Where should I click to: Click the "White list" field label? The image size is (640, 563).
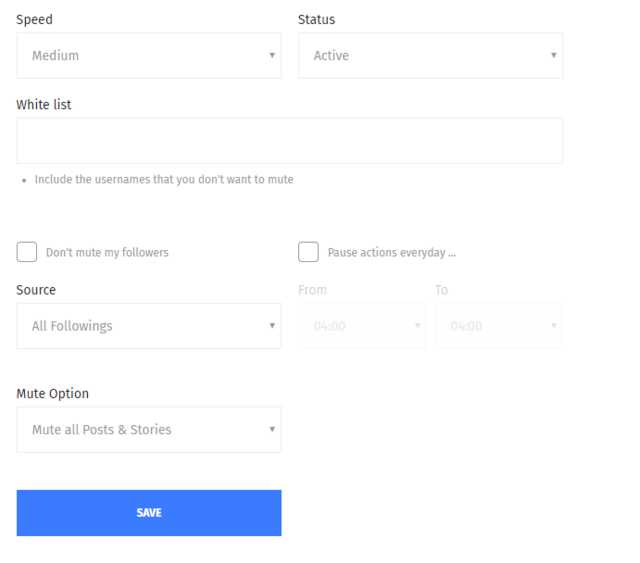pos(44,104)
